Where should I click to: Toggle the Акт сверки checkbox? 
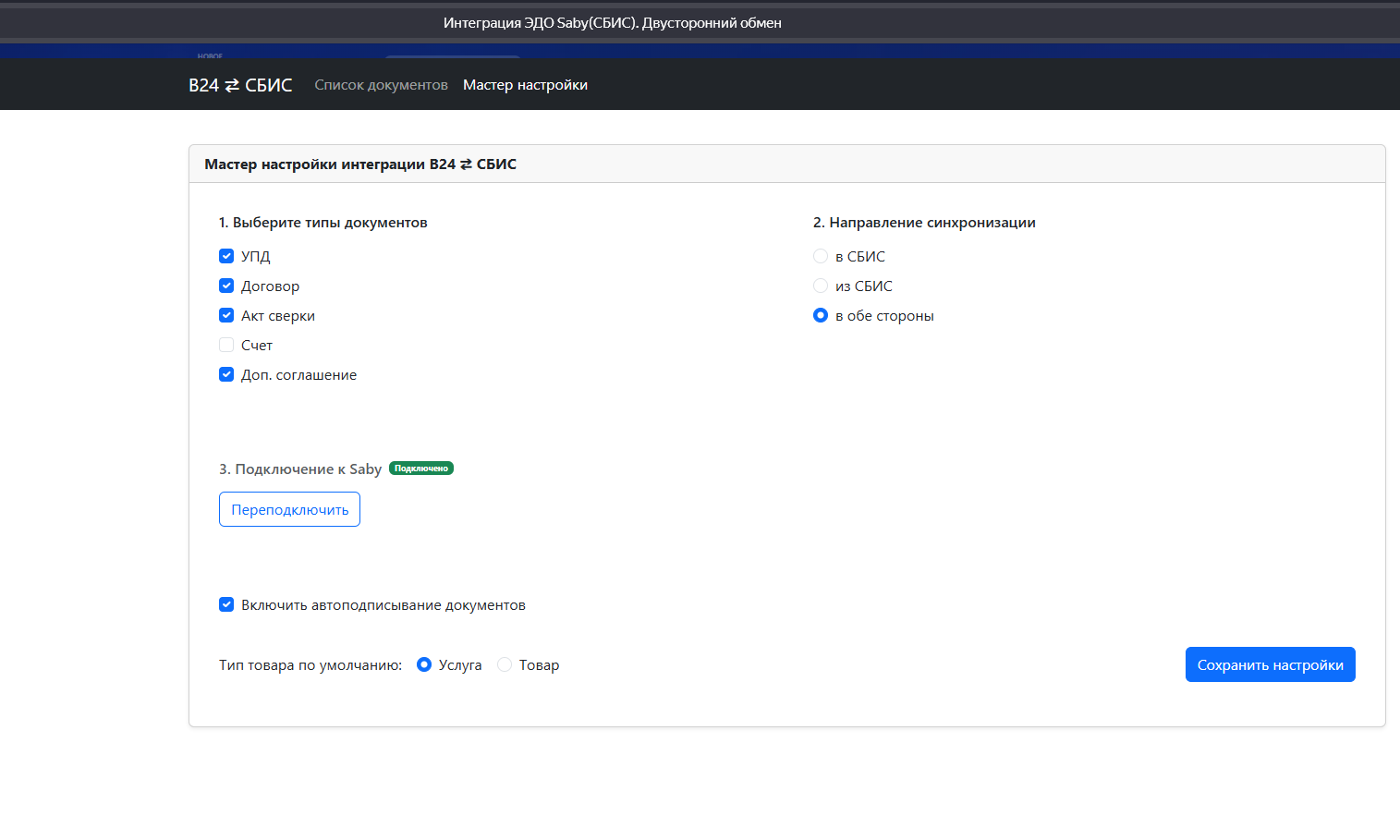[x=226, y=315]
